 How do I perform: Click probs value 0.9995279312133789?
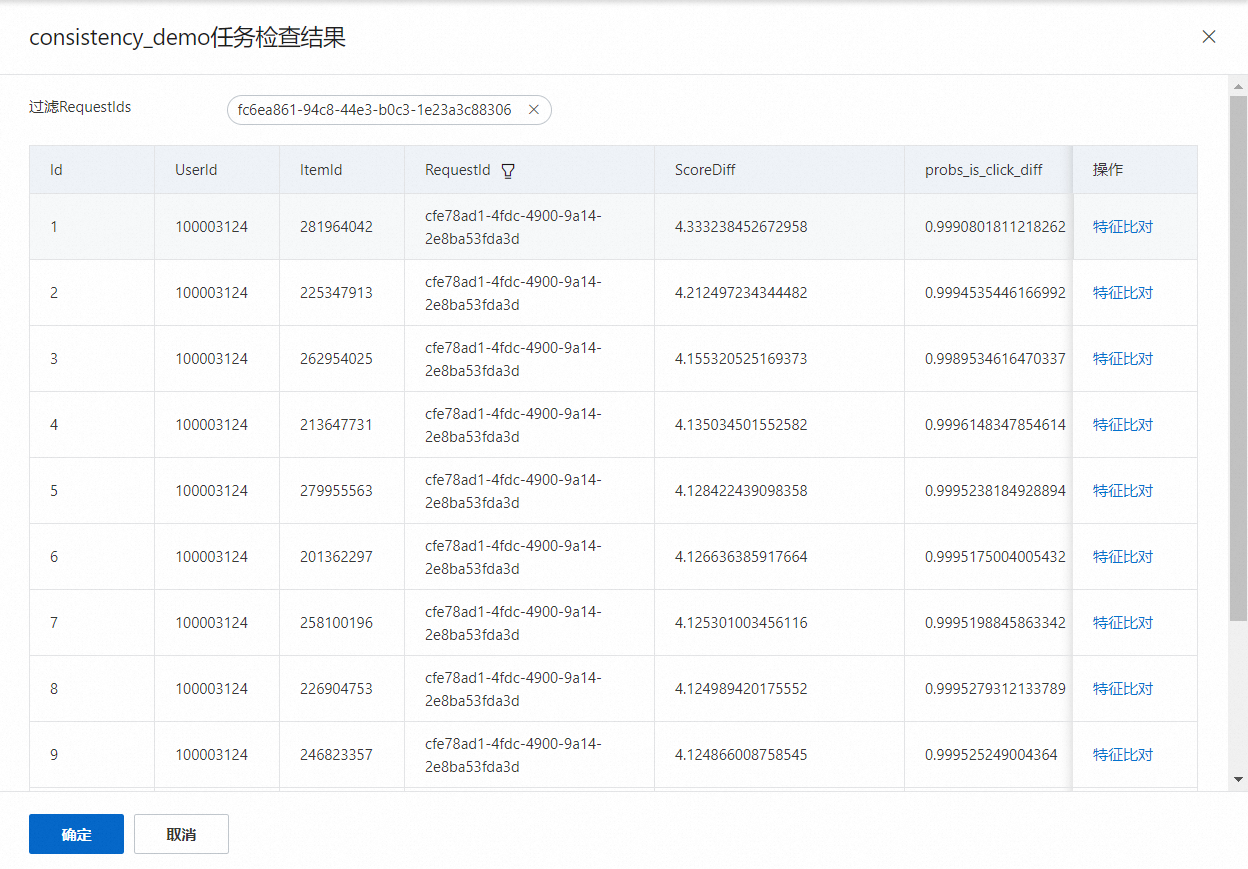coord(995,689)
